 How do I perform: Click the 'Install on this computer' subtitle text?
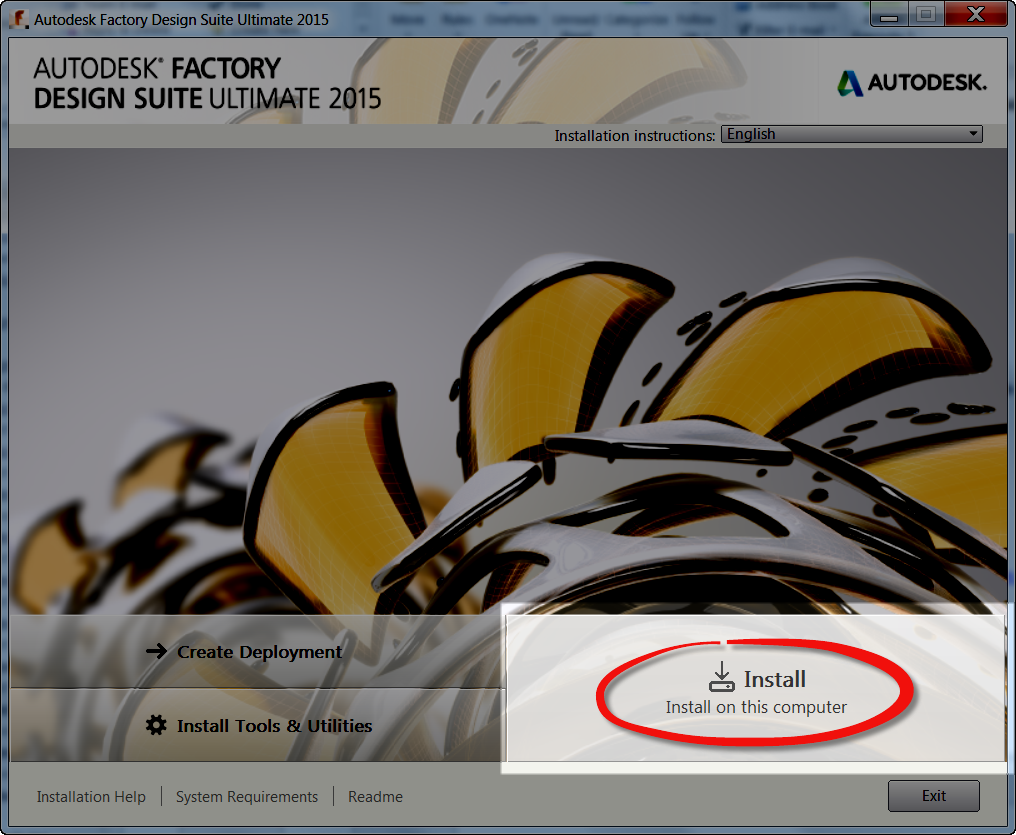tap(756, 707)
